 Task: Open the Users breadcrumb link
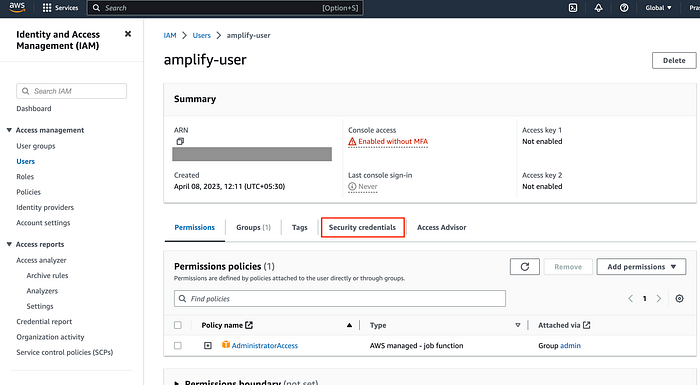coord(201,35)
